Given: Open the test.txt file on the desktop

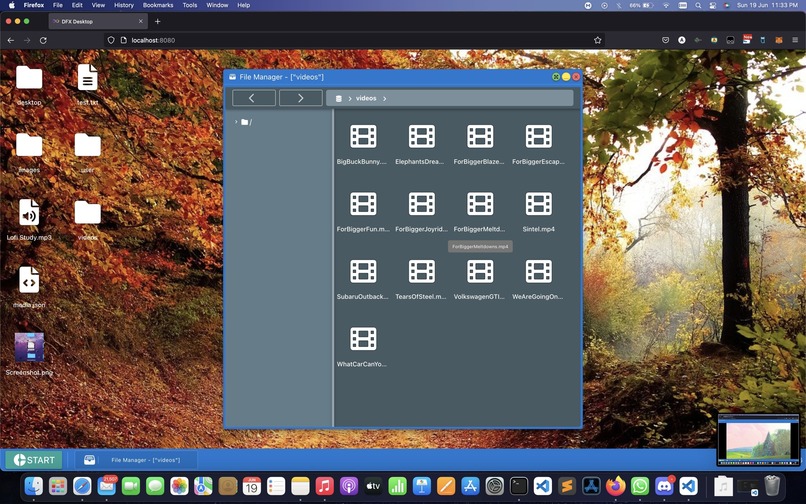Looking at the screenshot, I should coord(87,78).
